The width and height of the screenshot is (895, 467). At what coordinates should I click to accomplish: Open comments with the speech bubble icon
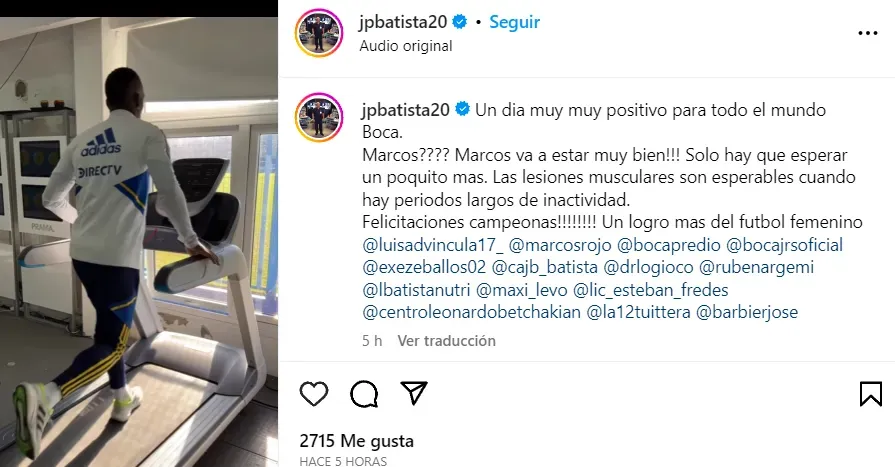tap(364, 394)
